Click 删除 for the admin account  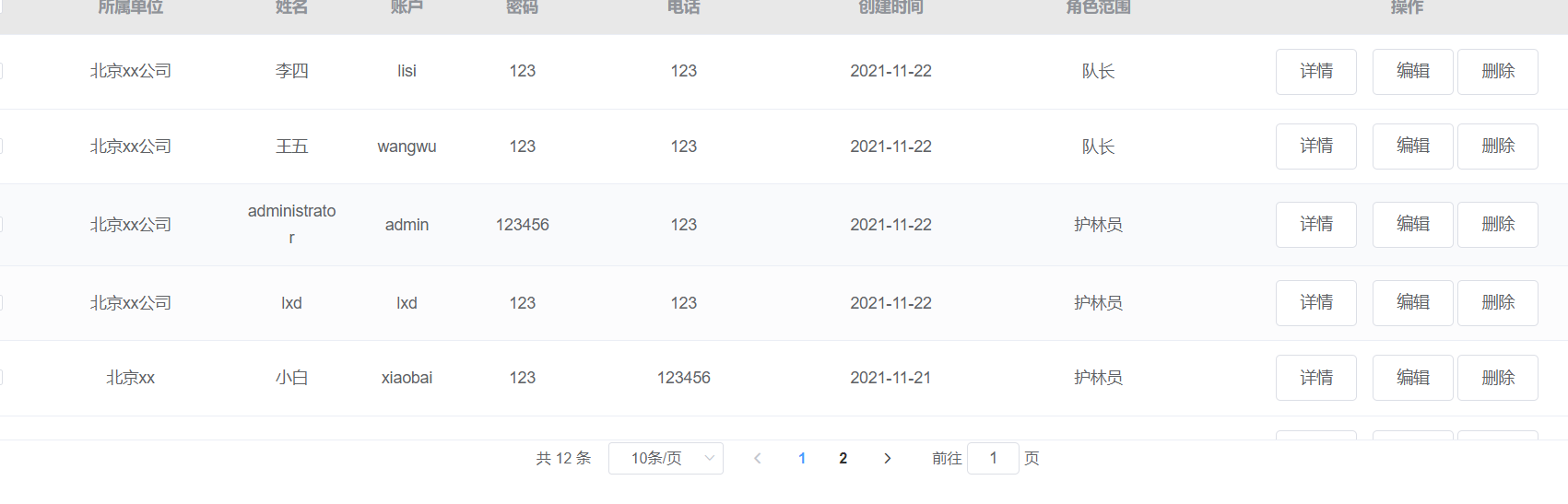[x=1498, y=225]
